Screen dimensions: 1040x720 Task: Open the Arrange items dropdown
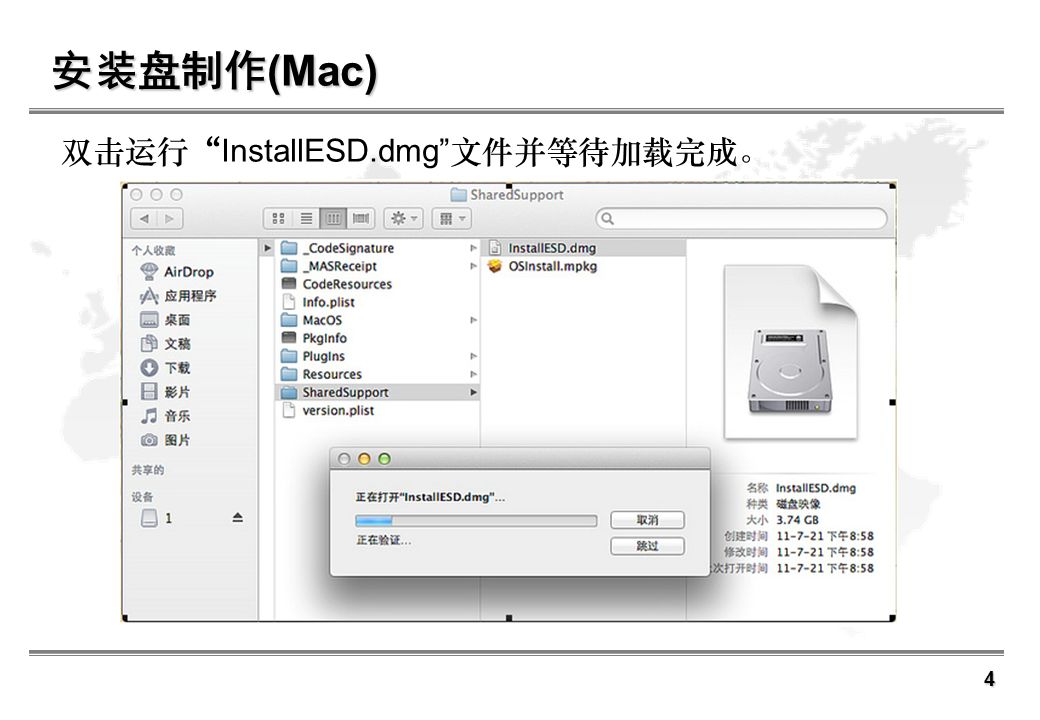coord(452,218)
